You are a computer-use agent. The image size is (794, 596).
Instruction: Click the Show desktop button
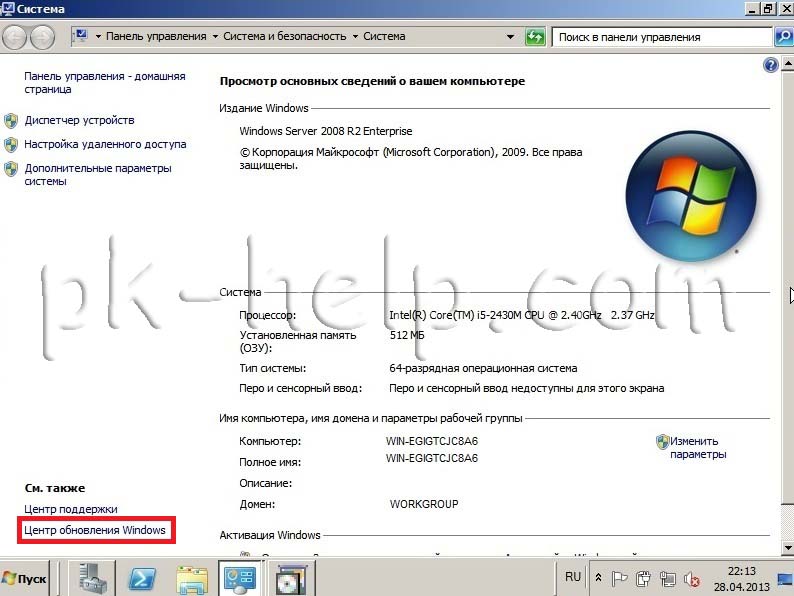click(x=785, y=578)
